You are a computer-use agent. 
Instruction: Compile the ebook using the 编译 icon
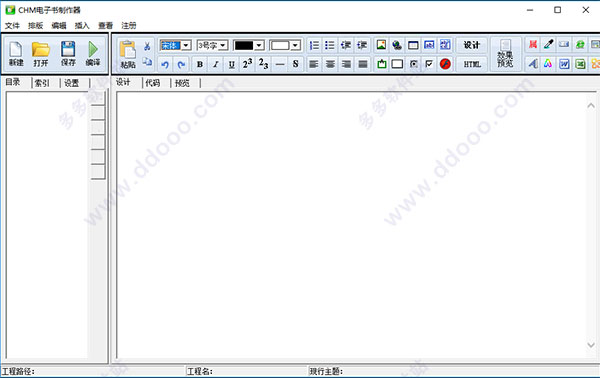pyautogui.click(x=93, y=54)
